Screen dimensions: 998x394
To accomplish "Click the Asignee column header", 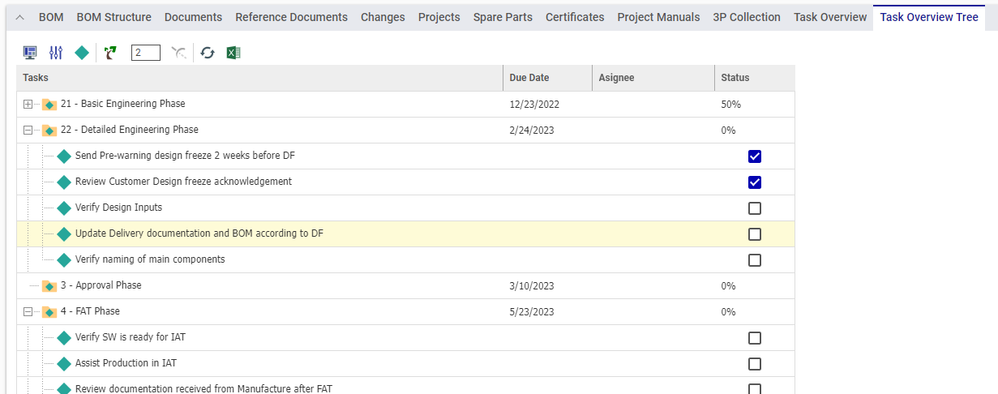I will tap(653, 78).
